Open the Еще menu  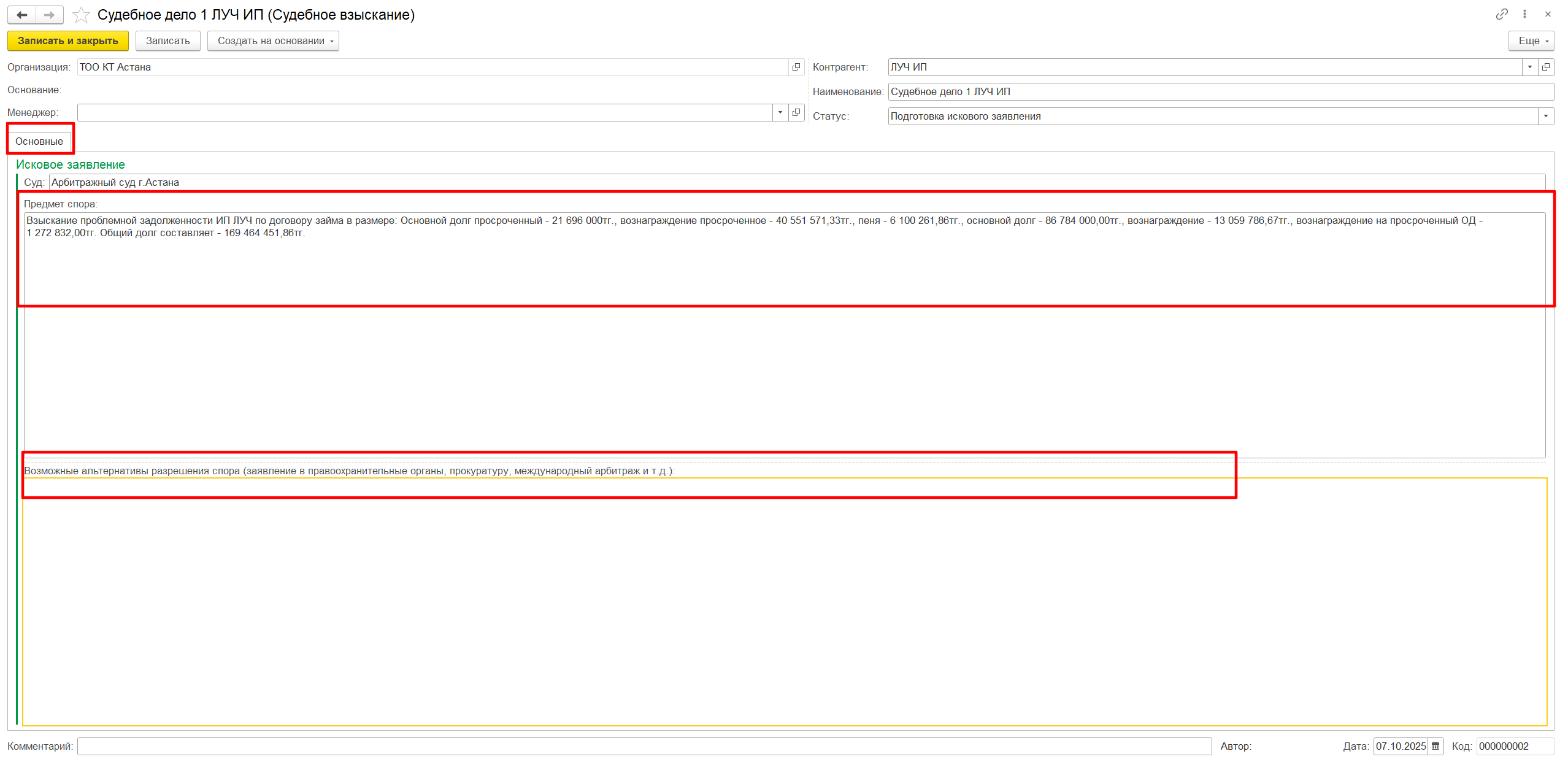coord(1531,41)
